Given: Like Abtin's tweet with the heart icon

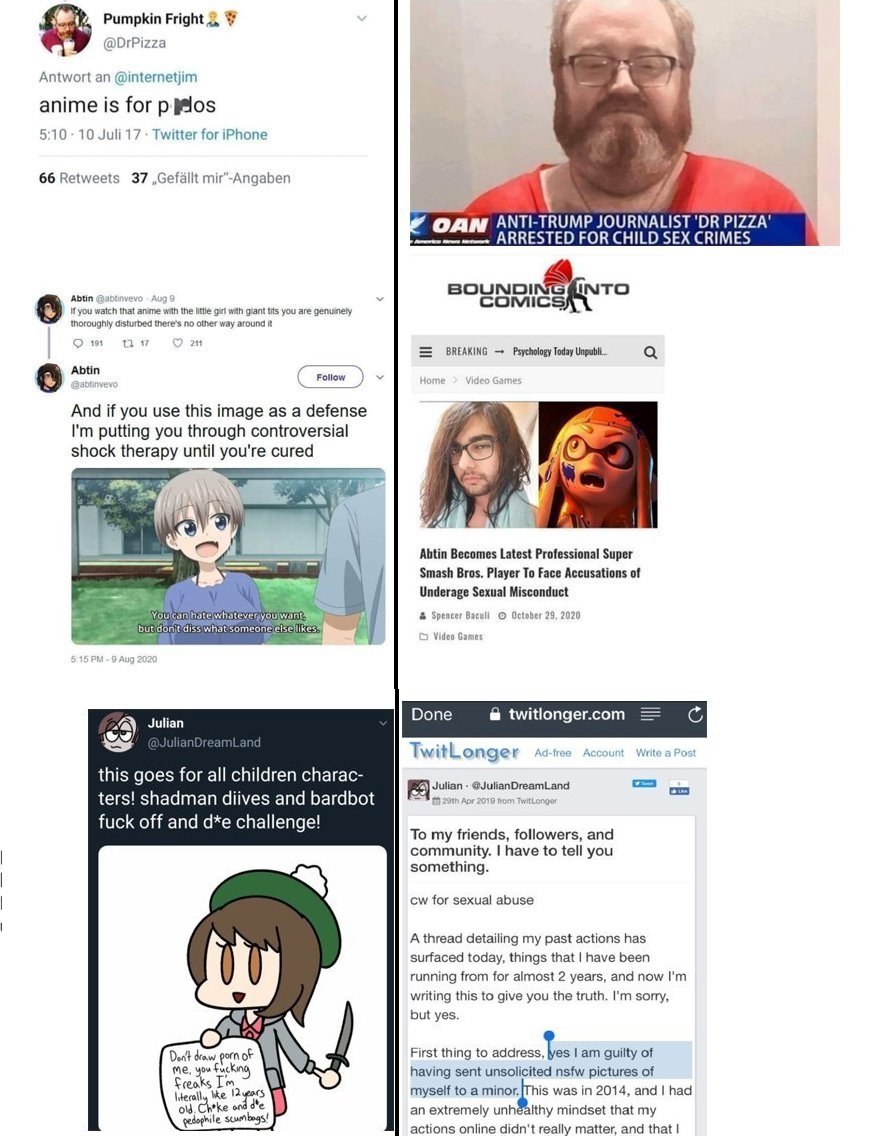Looking at the screenshot, I should pos(178,343).
